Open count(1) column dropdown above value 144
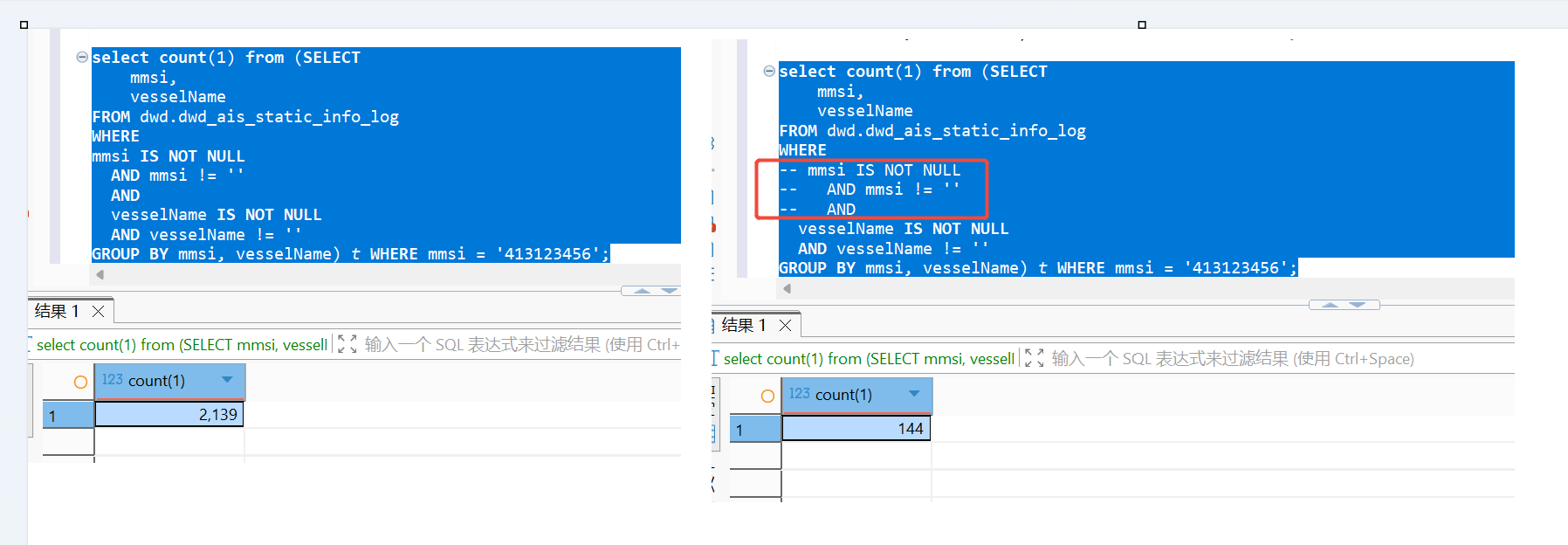The height and width of the screenshot is (545, 1568). 914,394
